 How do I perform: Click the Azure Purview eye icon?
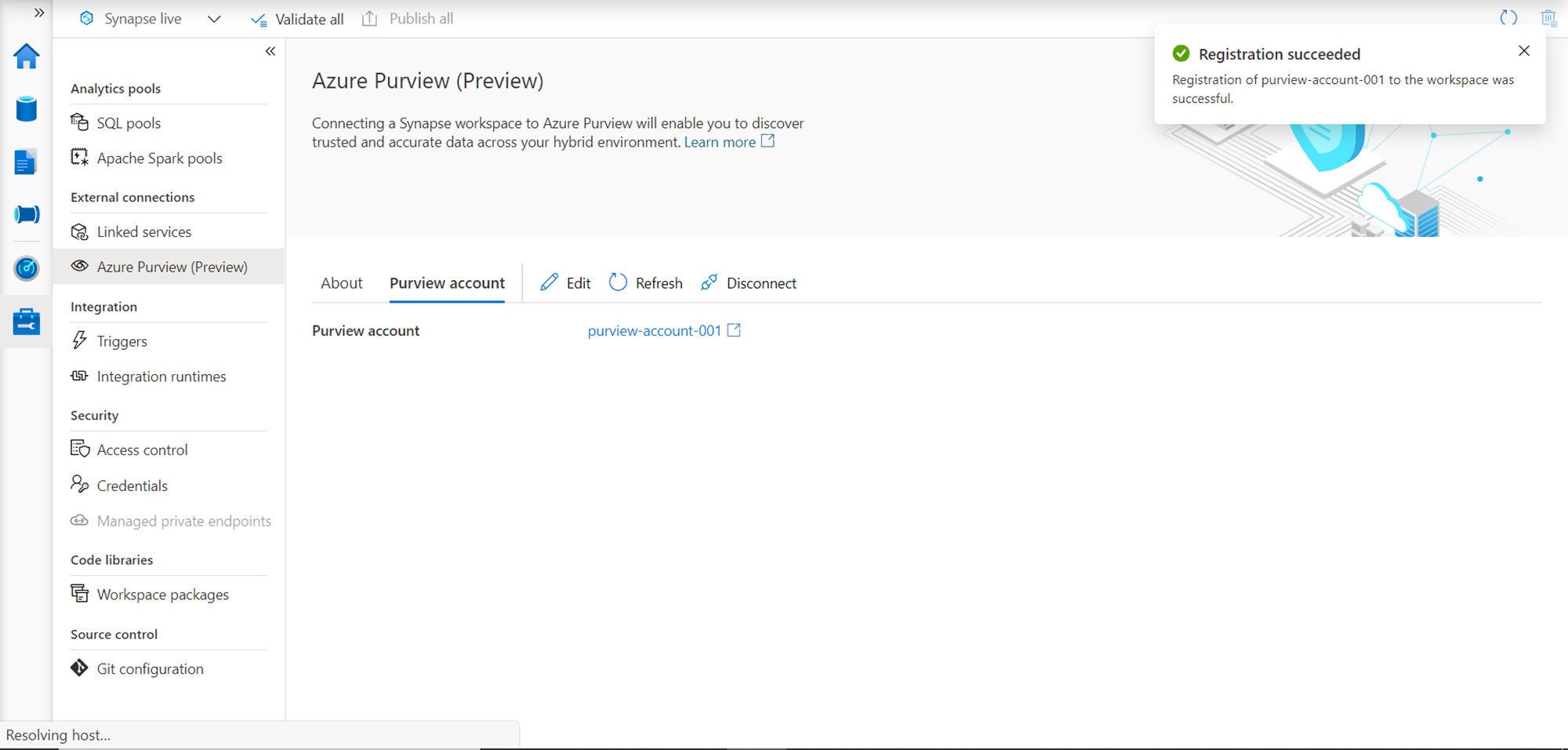point(79,266)
